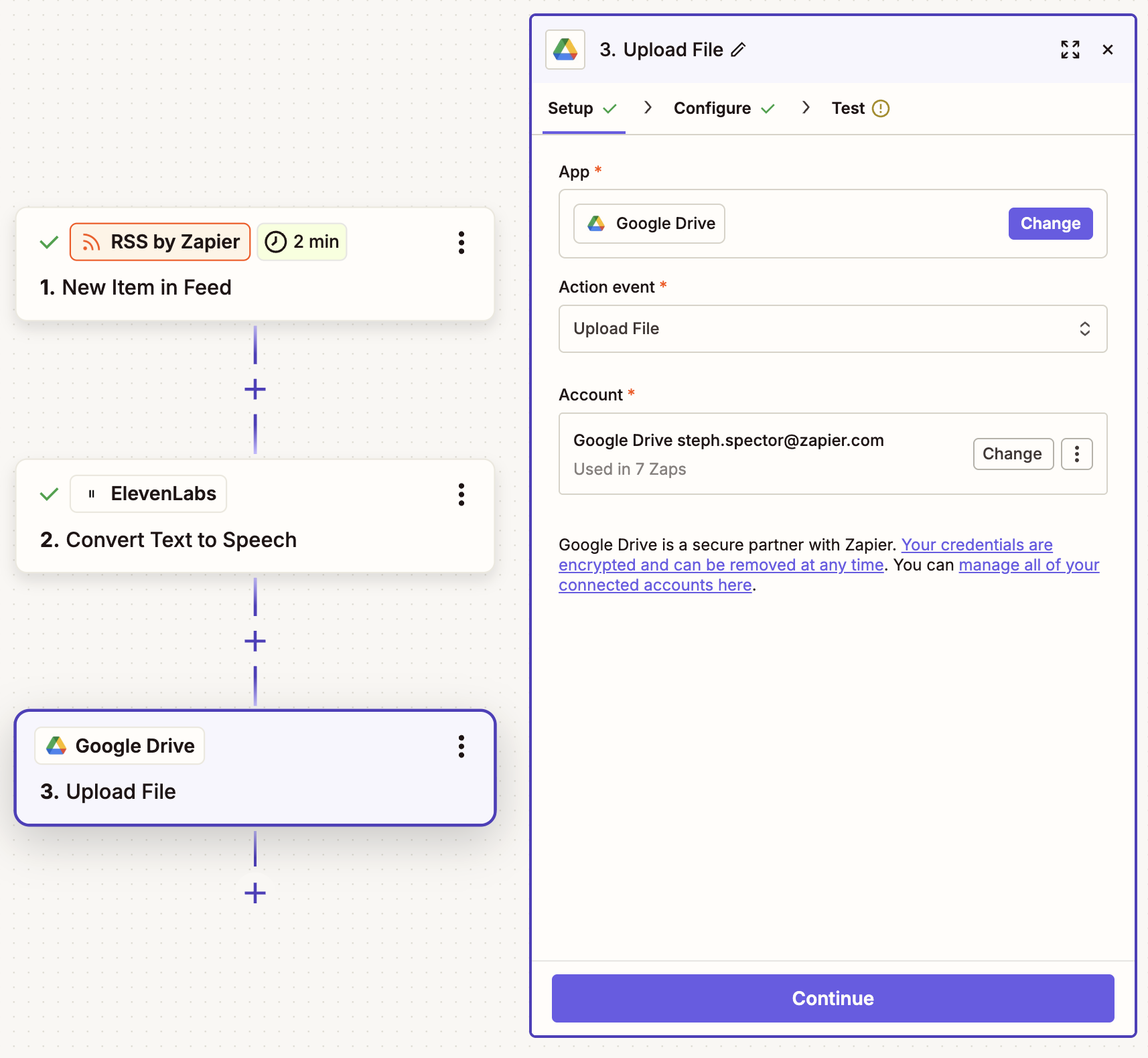Expand the panel to fullscreen view
This screenshot has height=1058, width=1148.
tap(1070, 49)
